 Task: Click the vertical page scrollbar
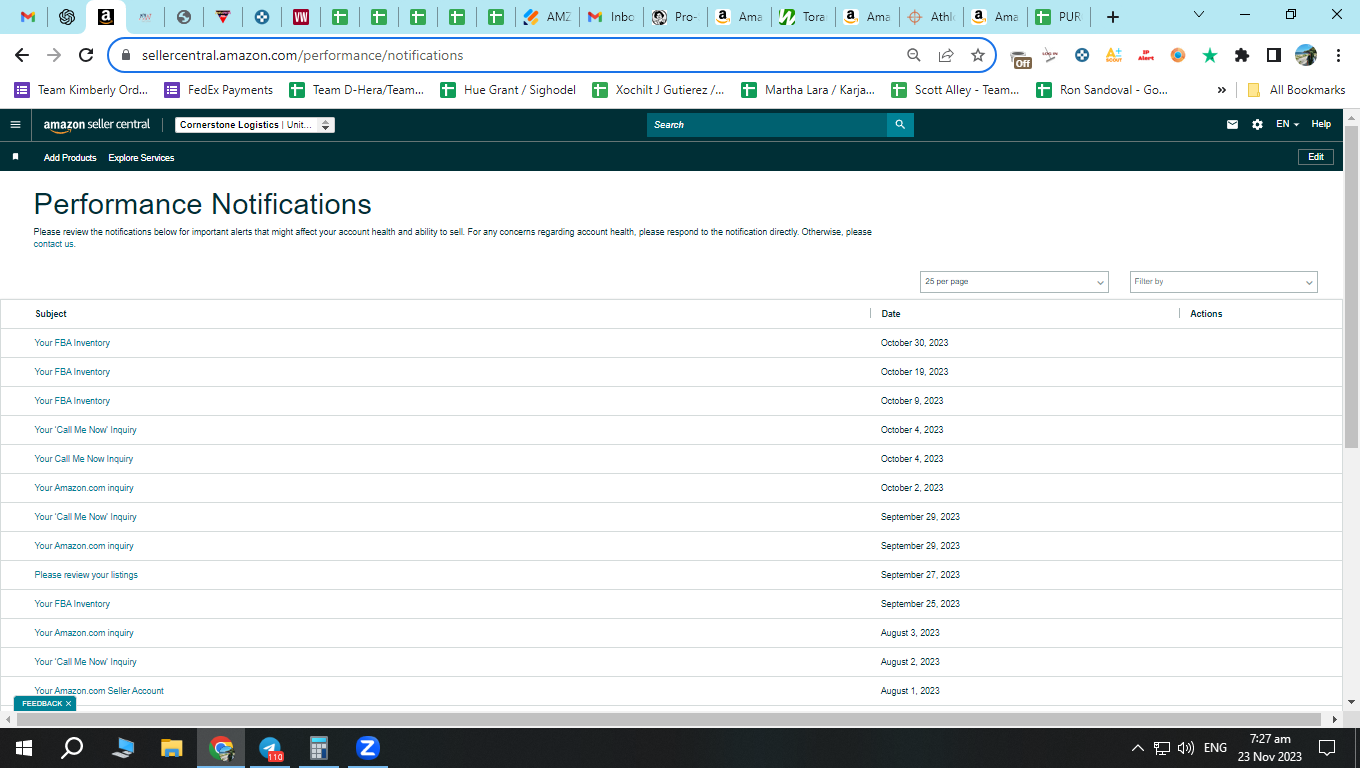pyautogui.click(x=1351, y=288)
